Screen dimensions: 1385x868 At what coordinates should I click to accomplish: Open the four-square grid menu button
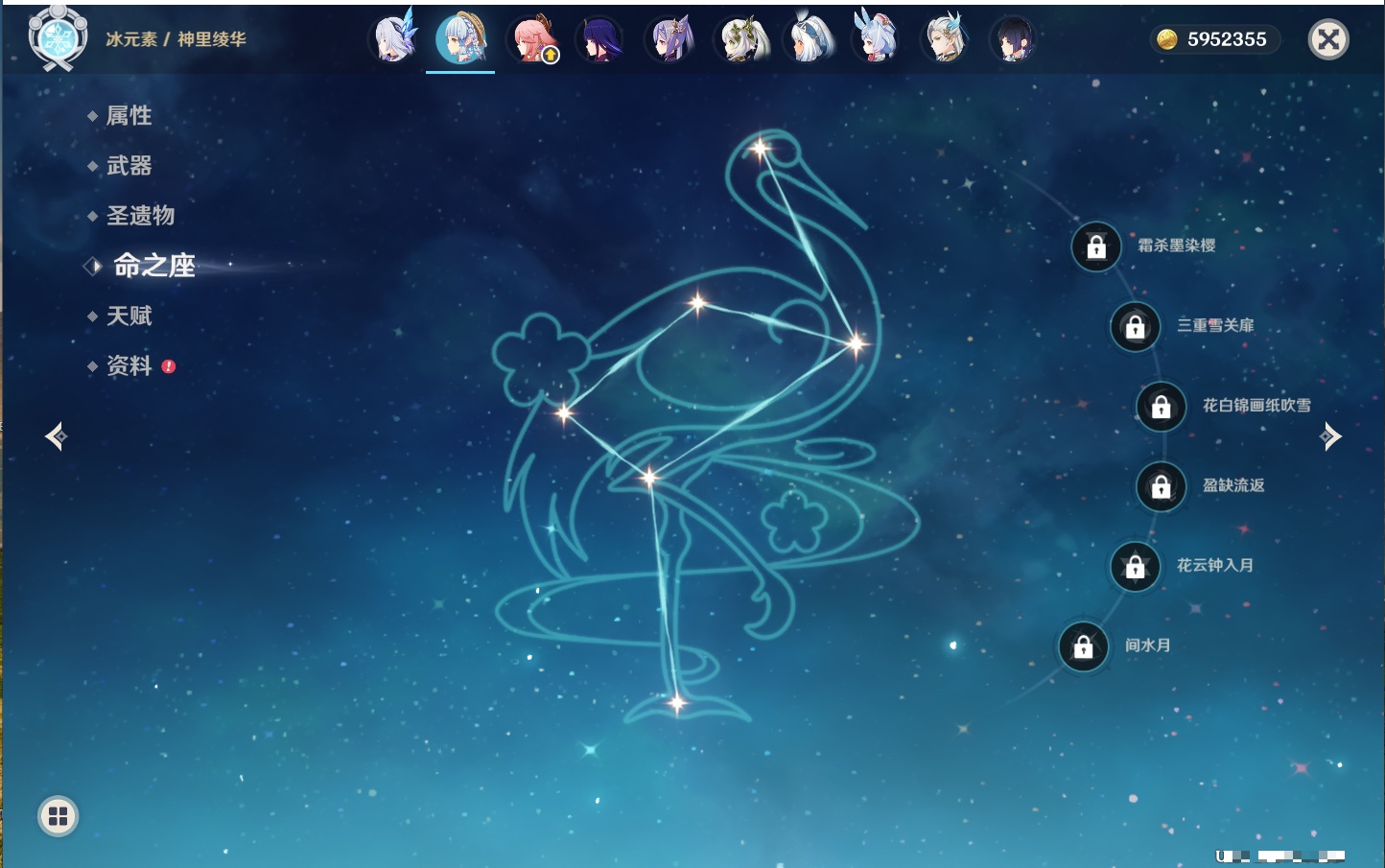(58, 816)
